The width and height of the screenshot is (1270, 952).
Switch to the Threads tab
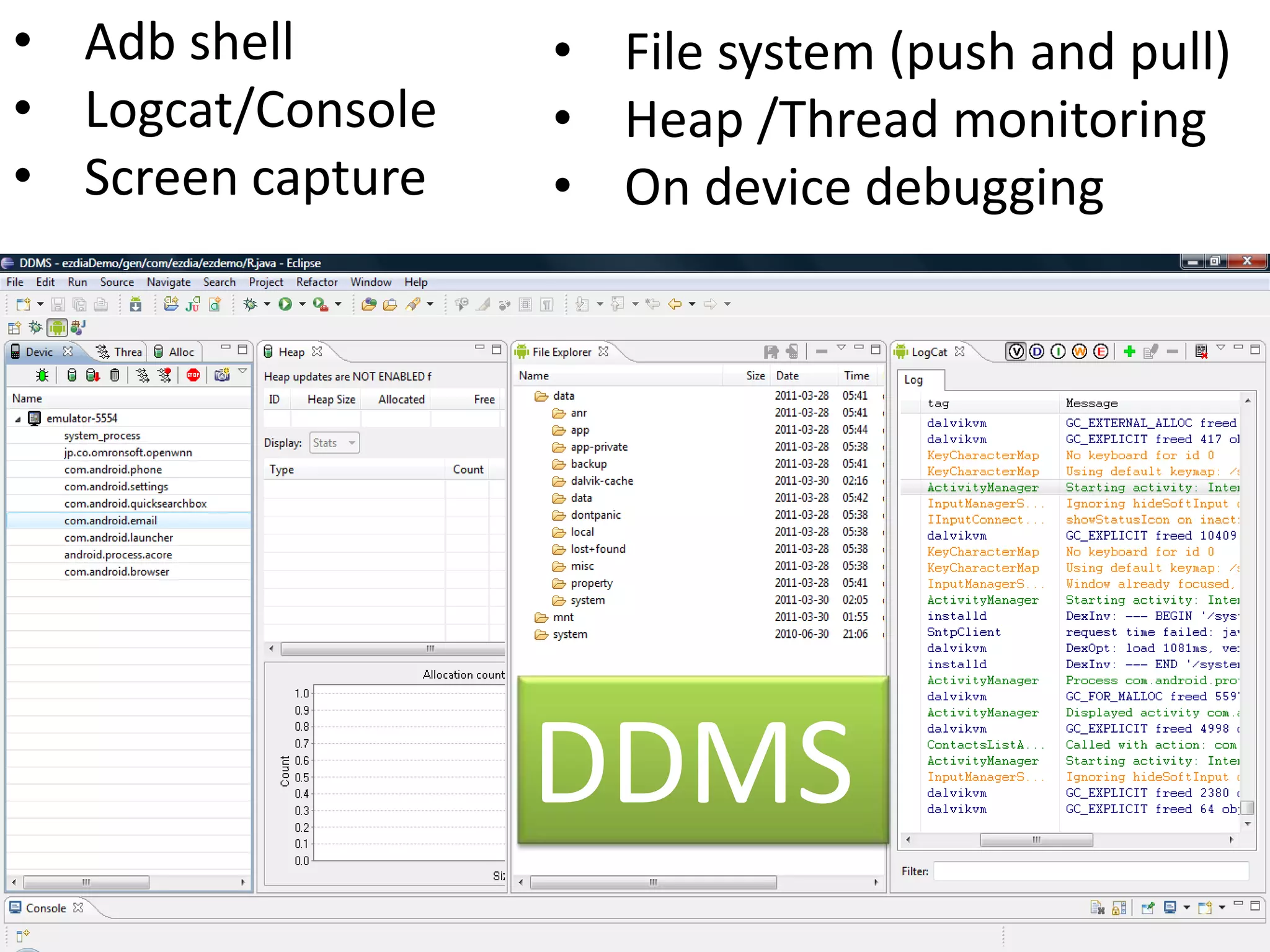click(x=119, y=352)
